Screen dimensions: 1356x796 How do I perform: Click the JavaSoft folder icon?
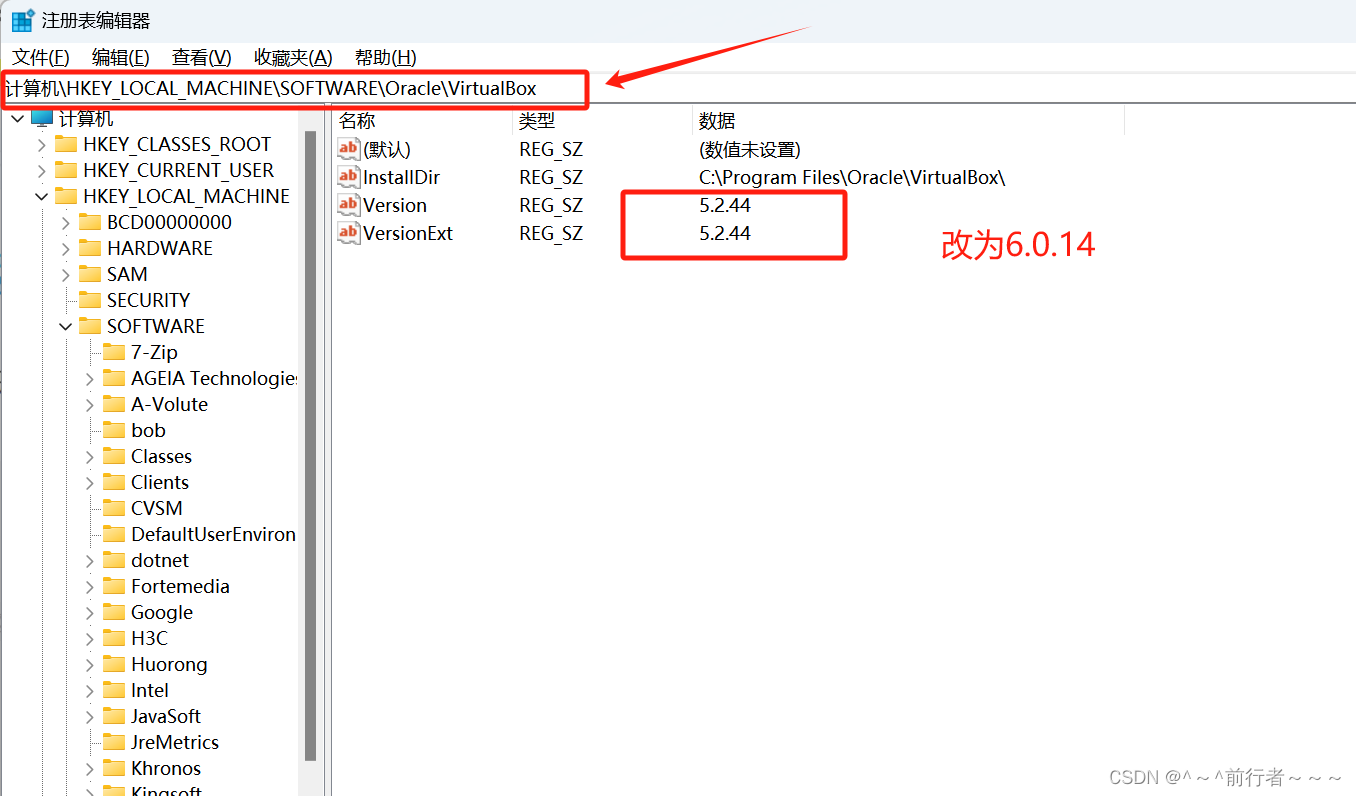pyautogui.click(x=114, y=716)
